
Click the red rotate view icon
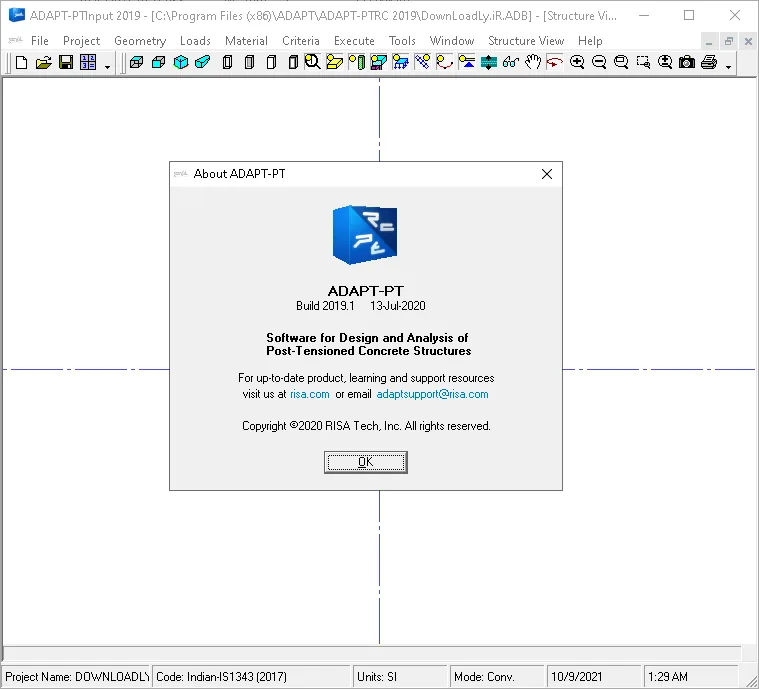point(555,62)
